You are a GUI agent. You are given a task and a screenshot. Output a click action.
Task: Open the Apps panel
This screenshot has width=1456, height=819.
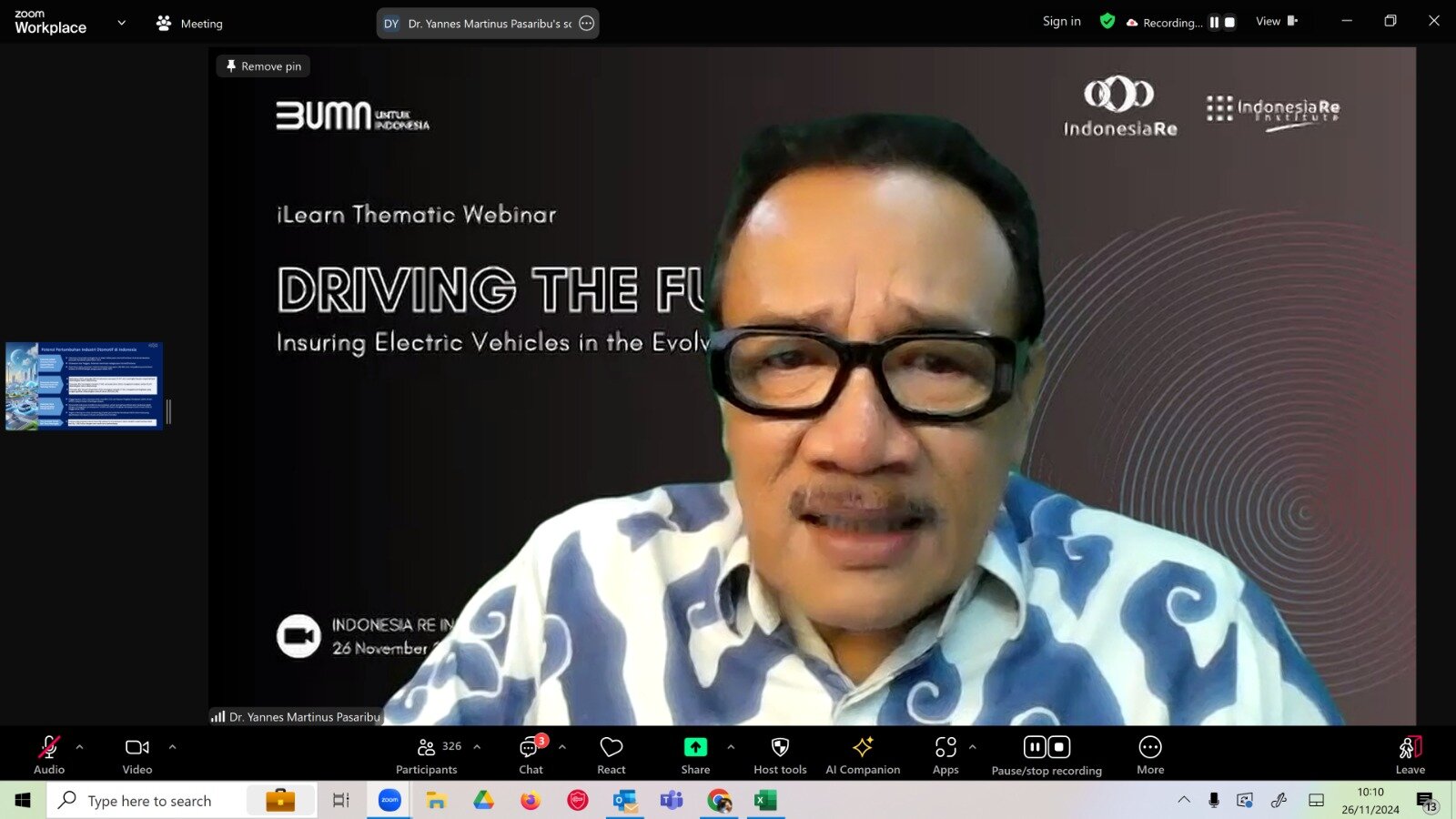945,755
